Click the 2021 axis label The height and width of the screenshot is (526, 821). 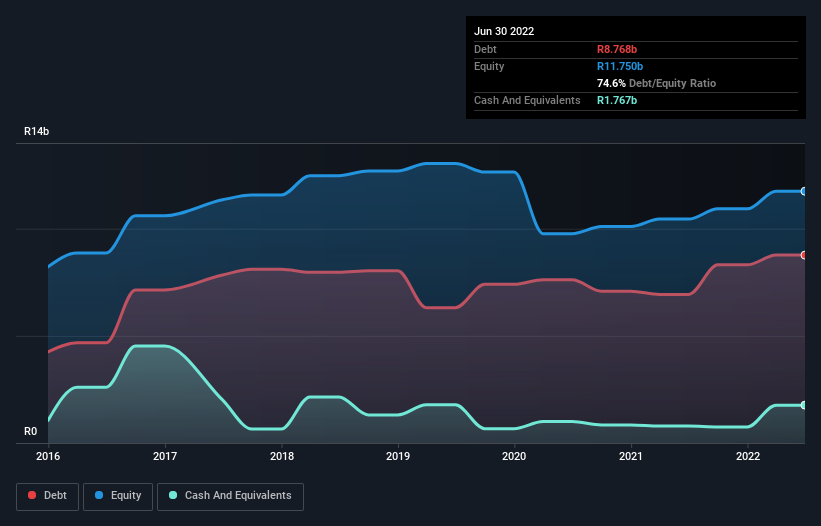(631, 456)
